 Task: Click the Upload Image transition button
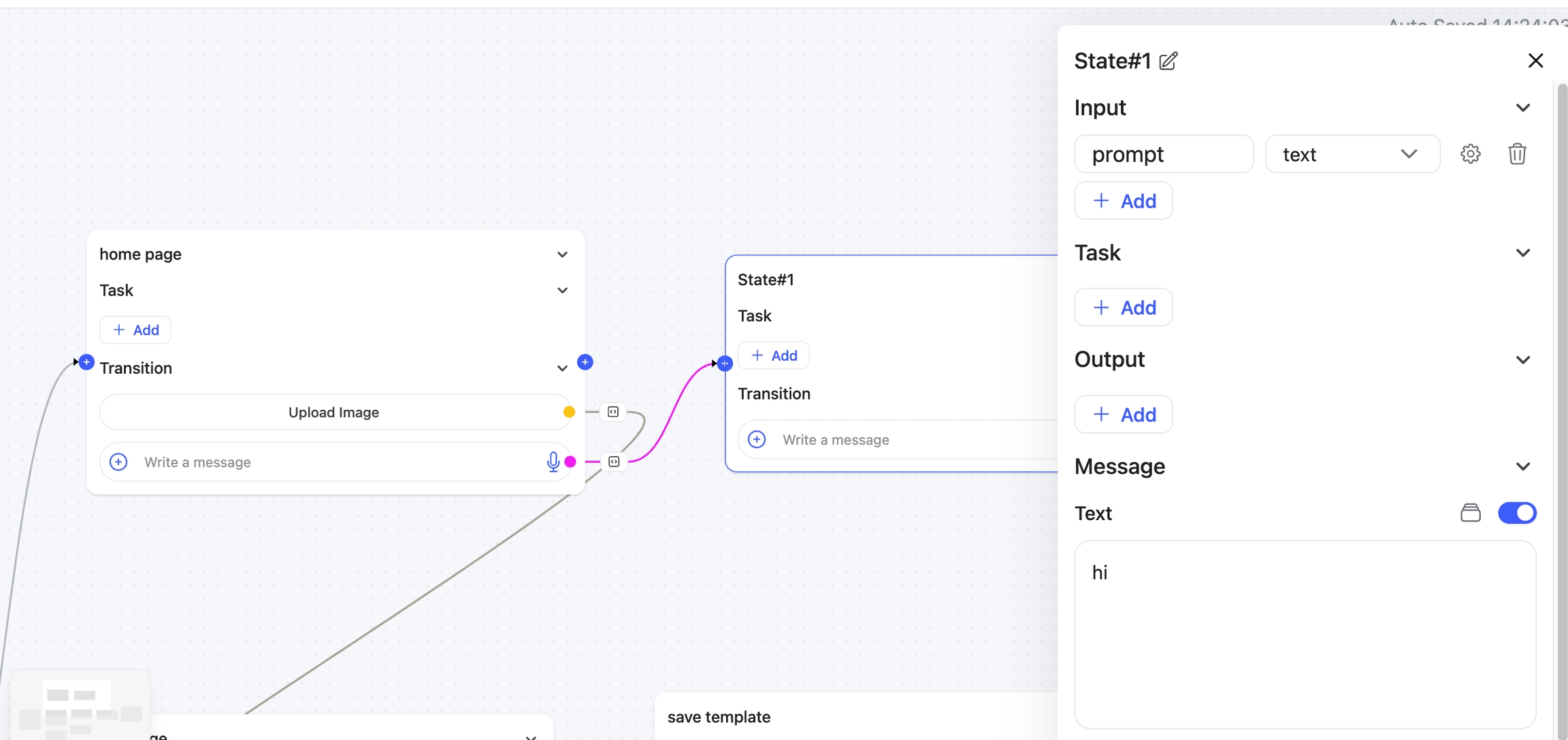pos(333,413)
